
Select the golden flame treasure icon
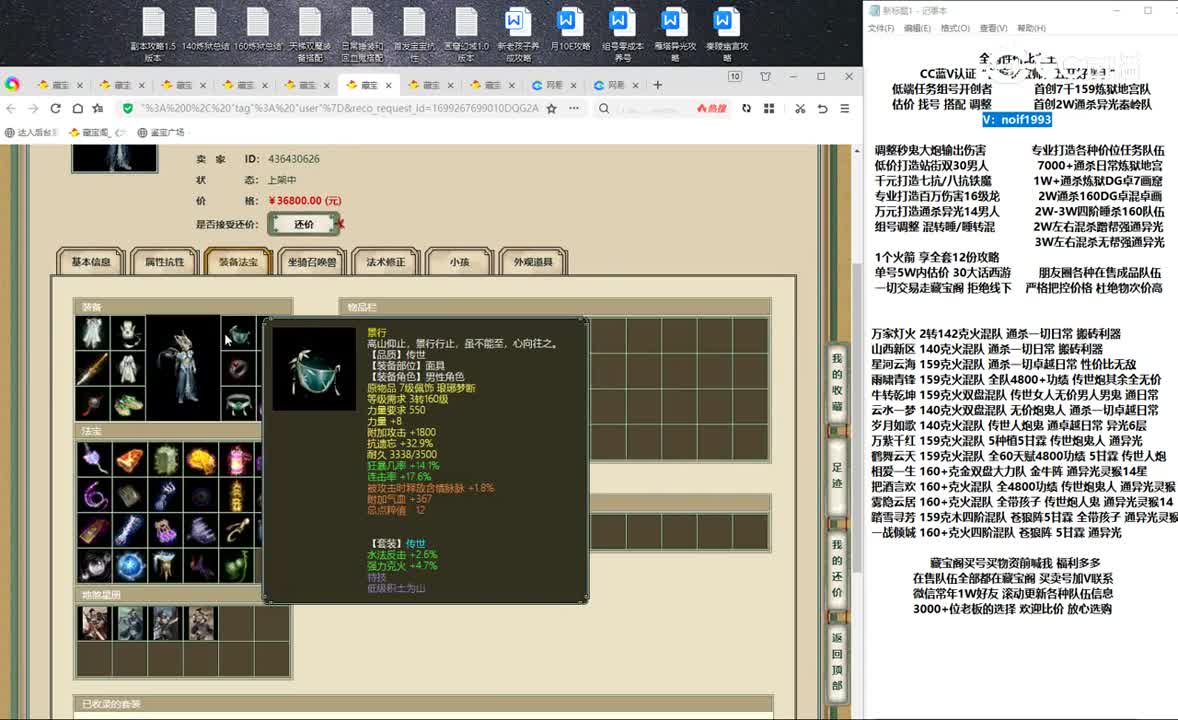coord(201,459)
